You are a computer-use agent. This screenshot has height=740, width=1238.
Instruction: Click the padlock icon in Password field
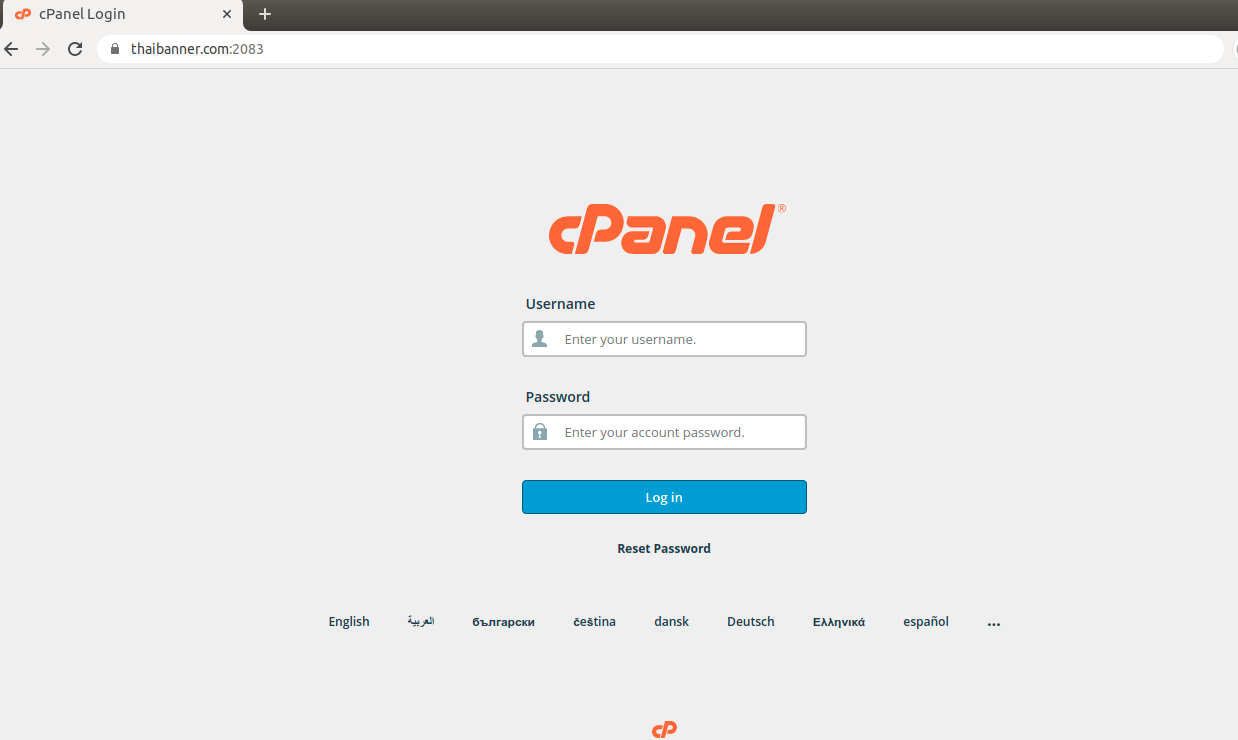pyautogui.click(x=540, y=432)
